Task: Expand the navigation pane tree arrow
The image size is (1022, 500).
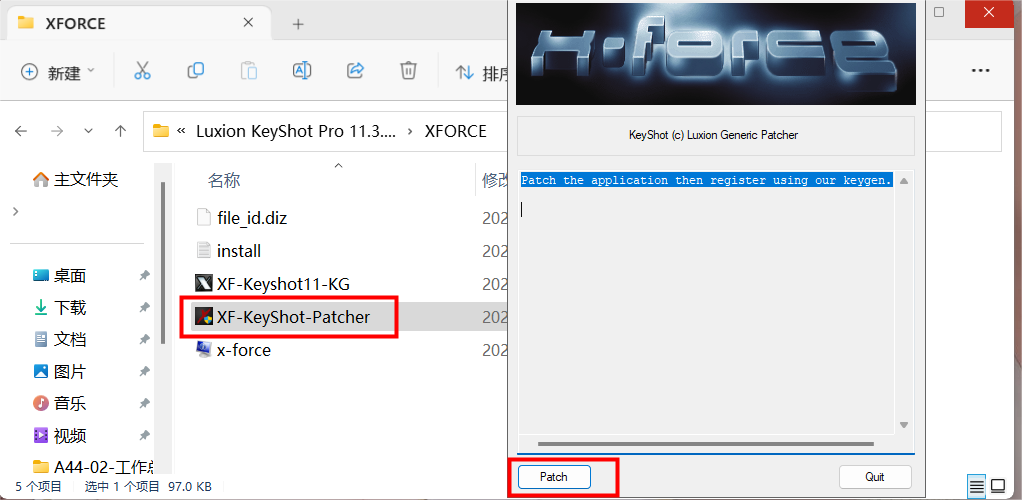Action: click(x=14, y=211)
